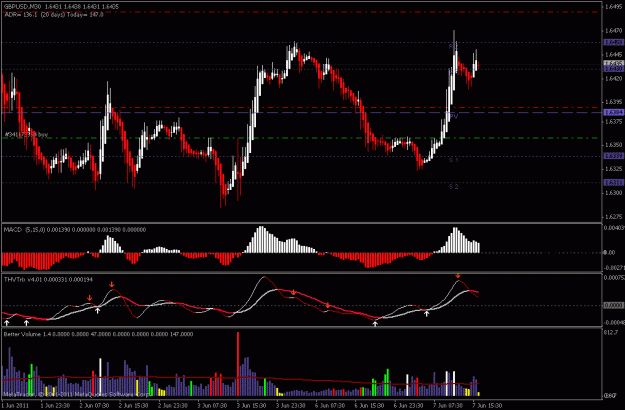Click the ADR= 136.1 (20 days) info line
625x410 pixels.
click(53, 15)
